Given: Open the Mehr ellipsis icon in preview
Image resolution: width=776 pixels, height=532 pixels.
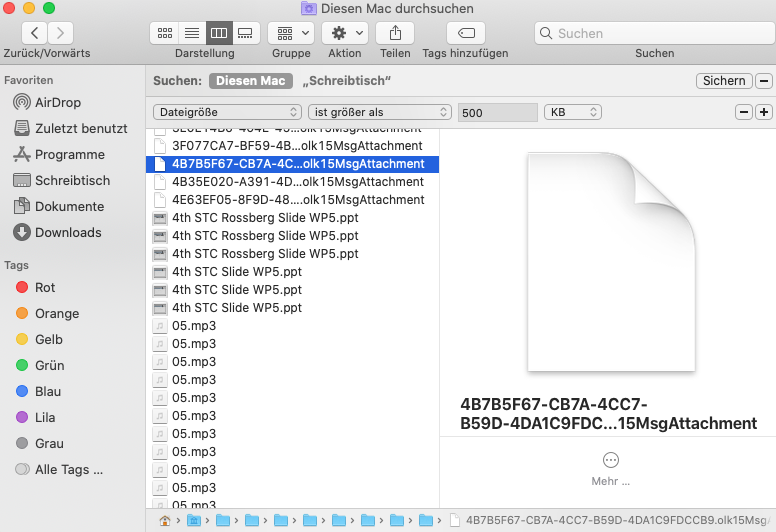Looking at the screenshot, I should click(x=611, y=460).
